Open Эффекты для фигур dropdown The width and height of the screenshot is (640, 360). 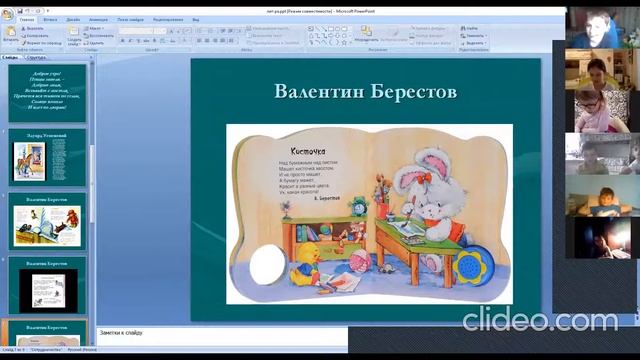tap(431, 42)
